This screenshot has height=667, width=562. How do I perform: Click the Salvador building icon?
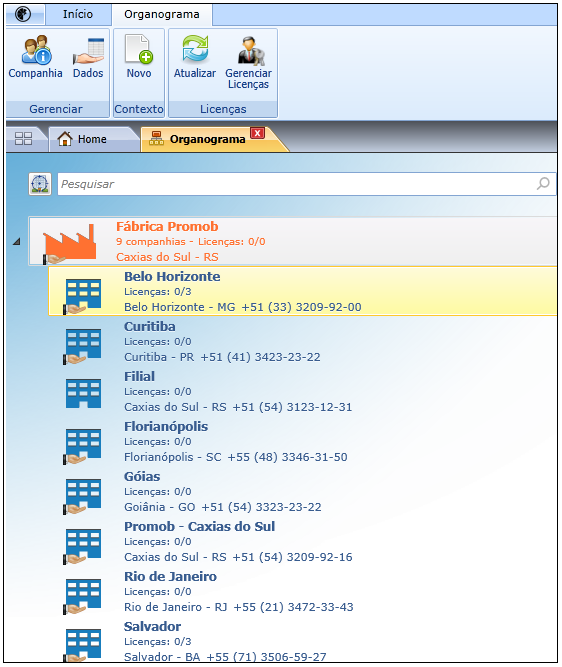83,645
